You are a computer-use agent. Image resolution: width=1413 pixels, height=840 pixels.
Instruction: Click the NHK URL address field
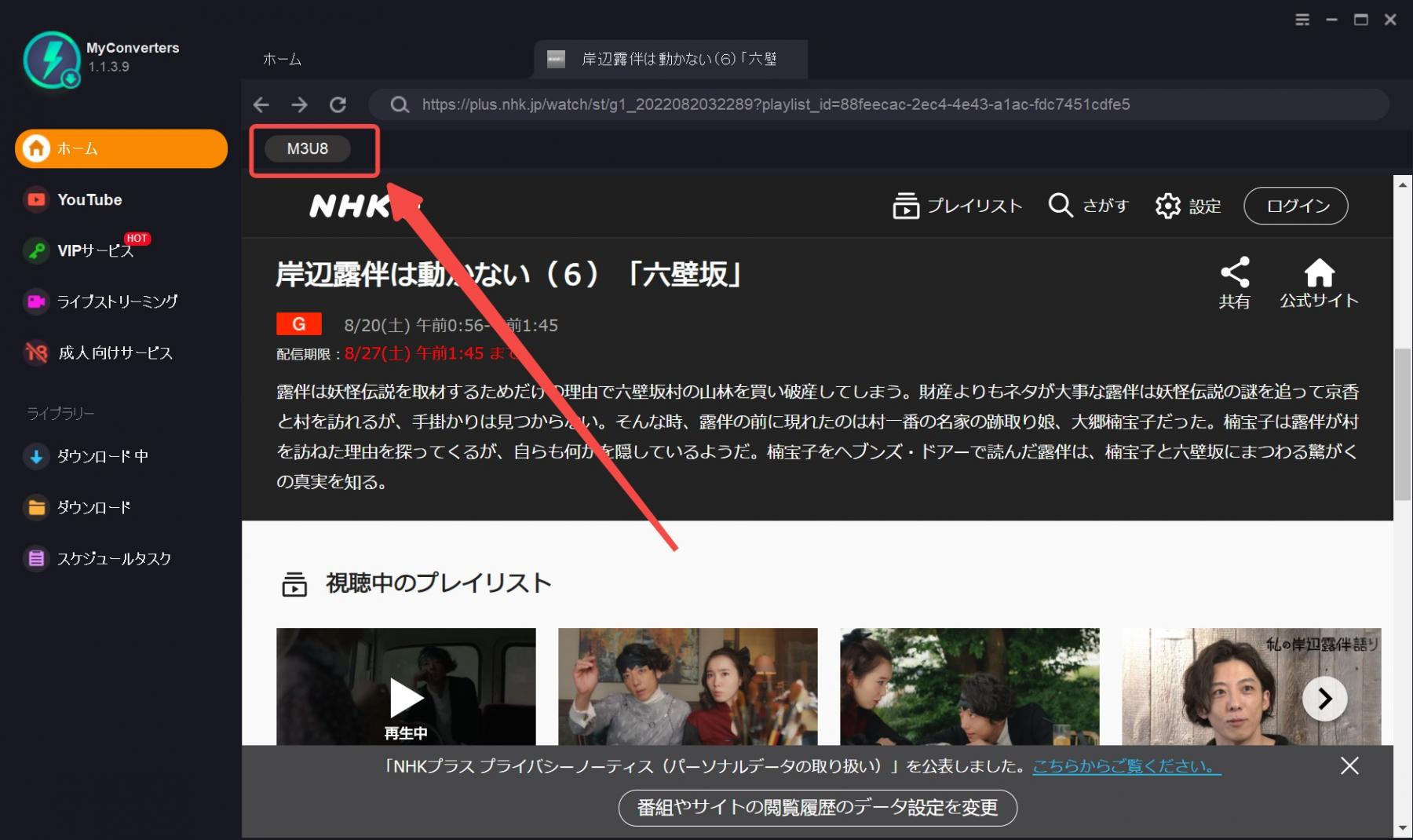879,104
